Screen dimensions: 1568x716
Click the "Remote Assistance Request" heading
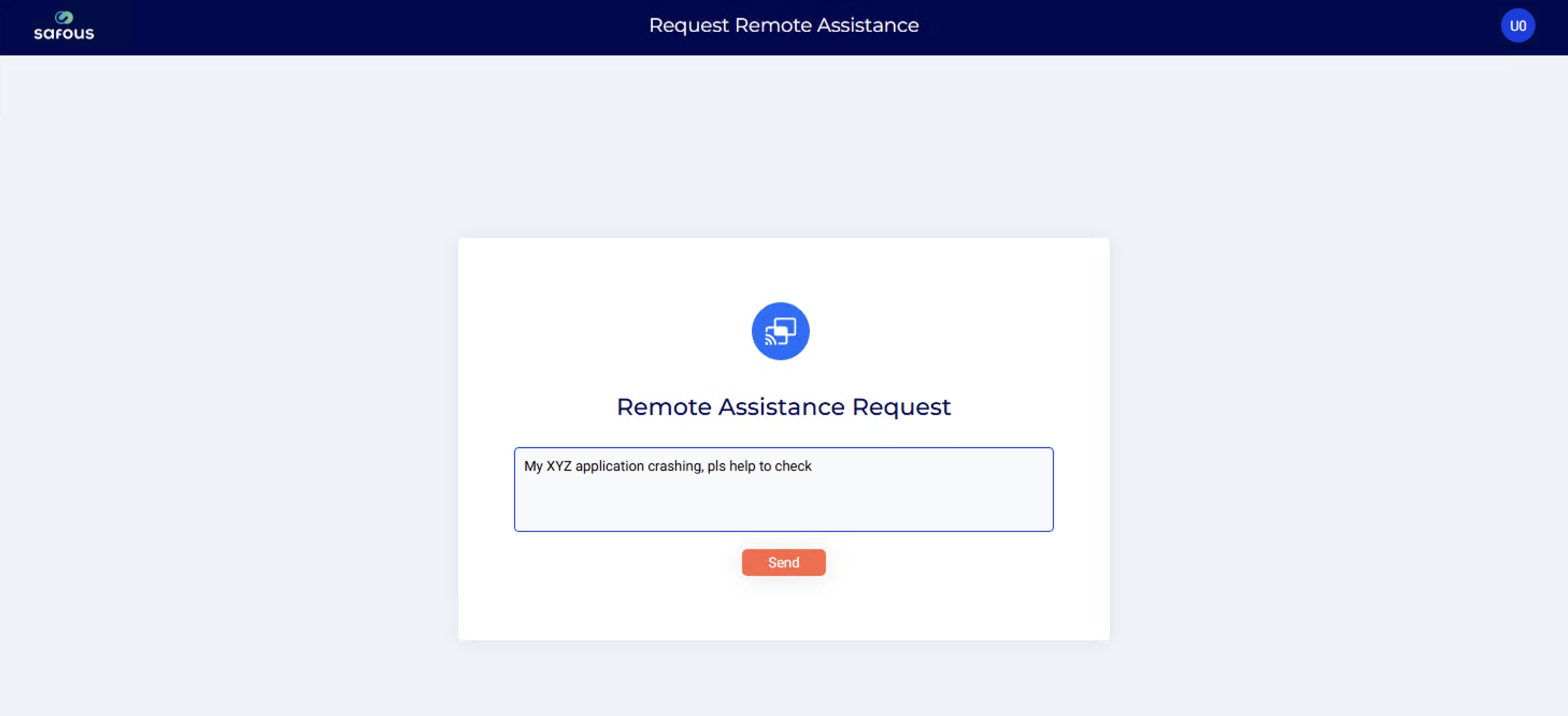click(783, 407)
